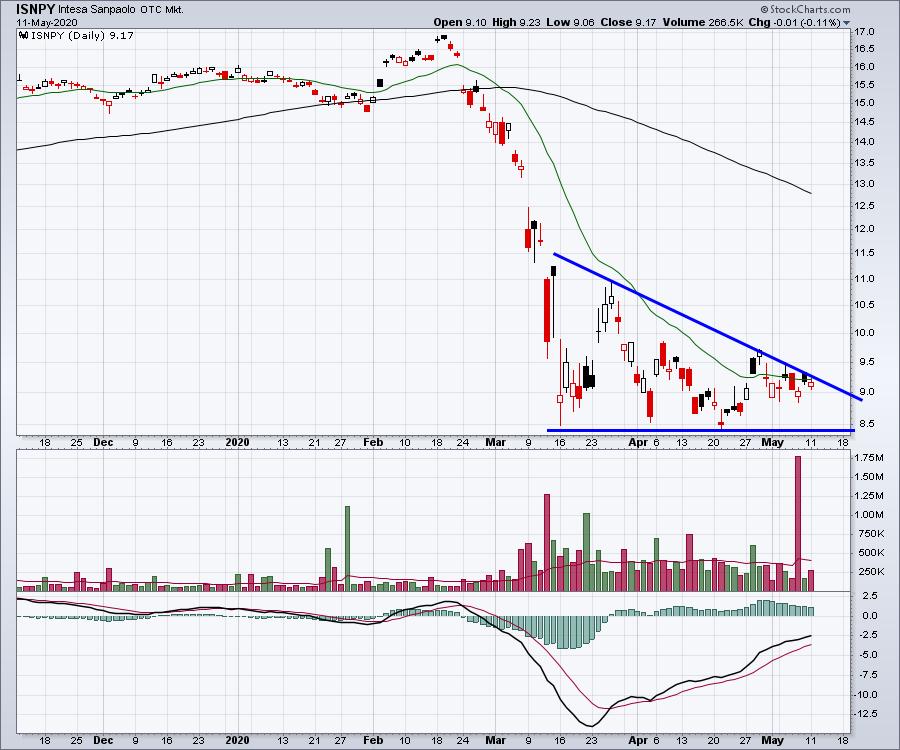This screenshot has height=750, width=900.
Task: Click the Volume 266.5K value in header
Action: pos(704,22)
